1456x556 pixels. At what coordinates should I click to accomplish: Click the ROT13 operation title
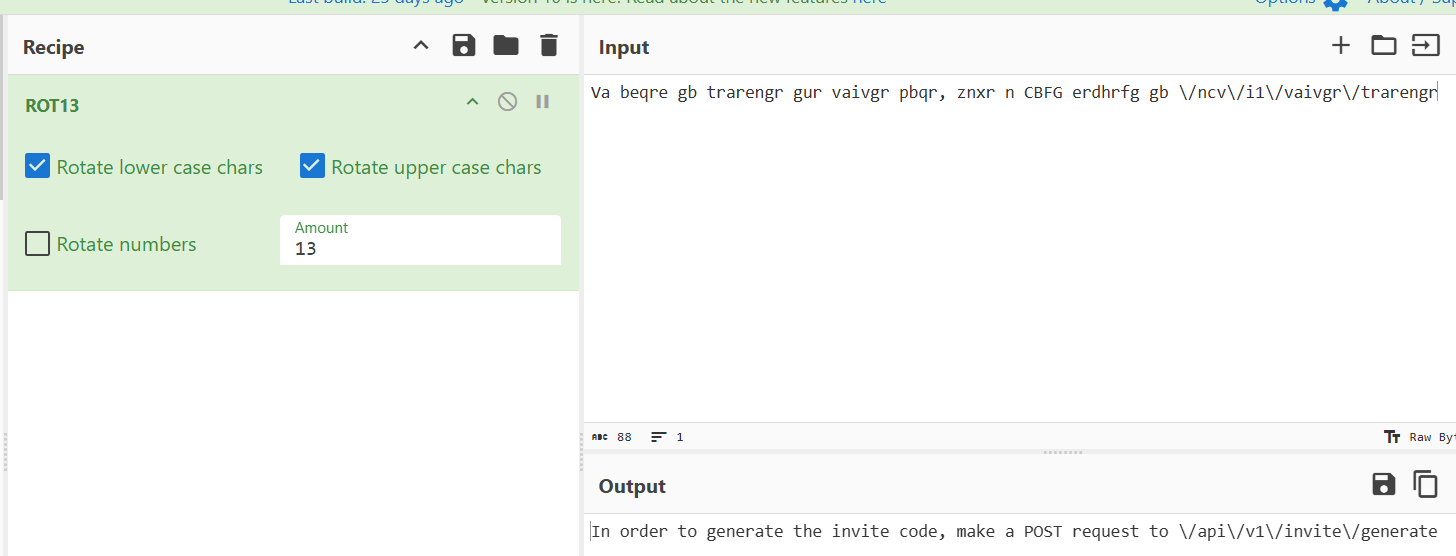point(52,105)
